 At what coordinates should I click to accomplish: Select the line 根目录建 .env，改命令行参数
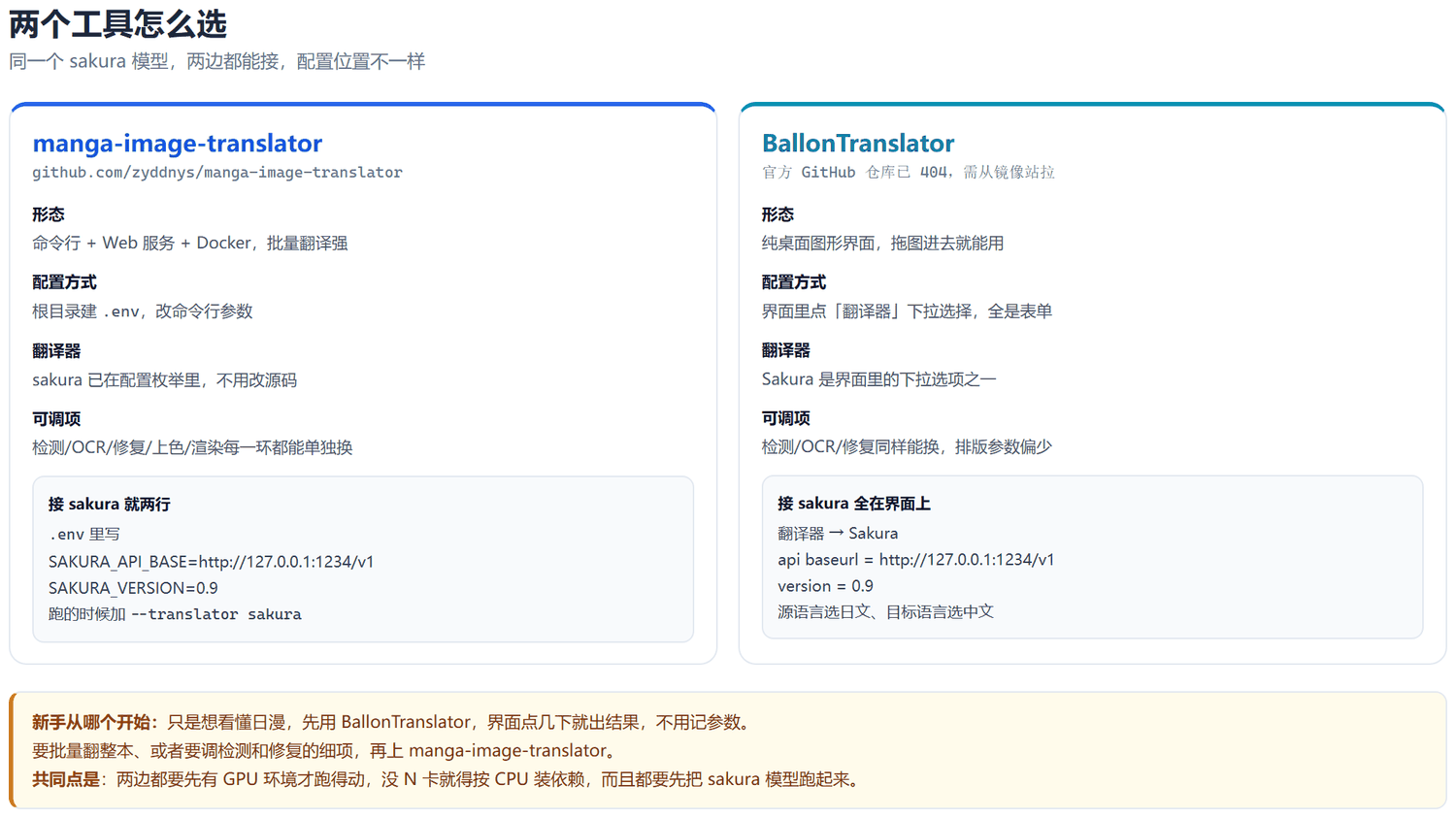143,311
